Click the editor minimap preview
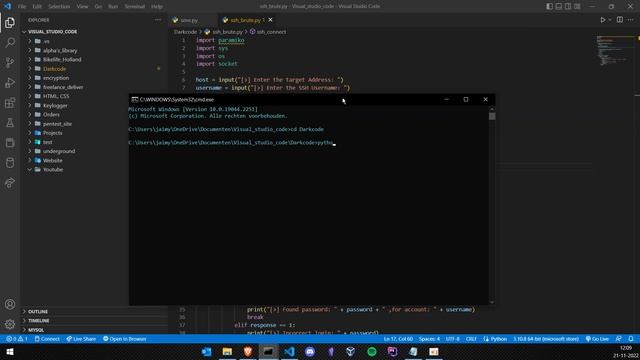Image resolution: width=640 pixels, height=360 pixels. [614, 51]
